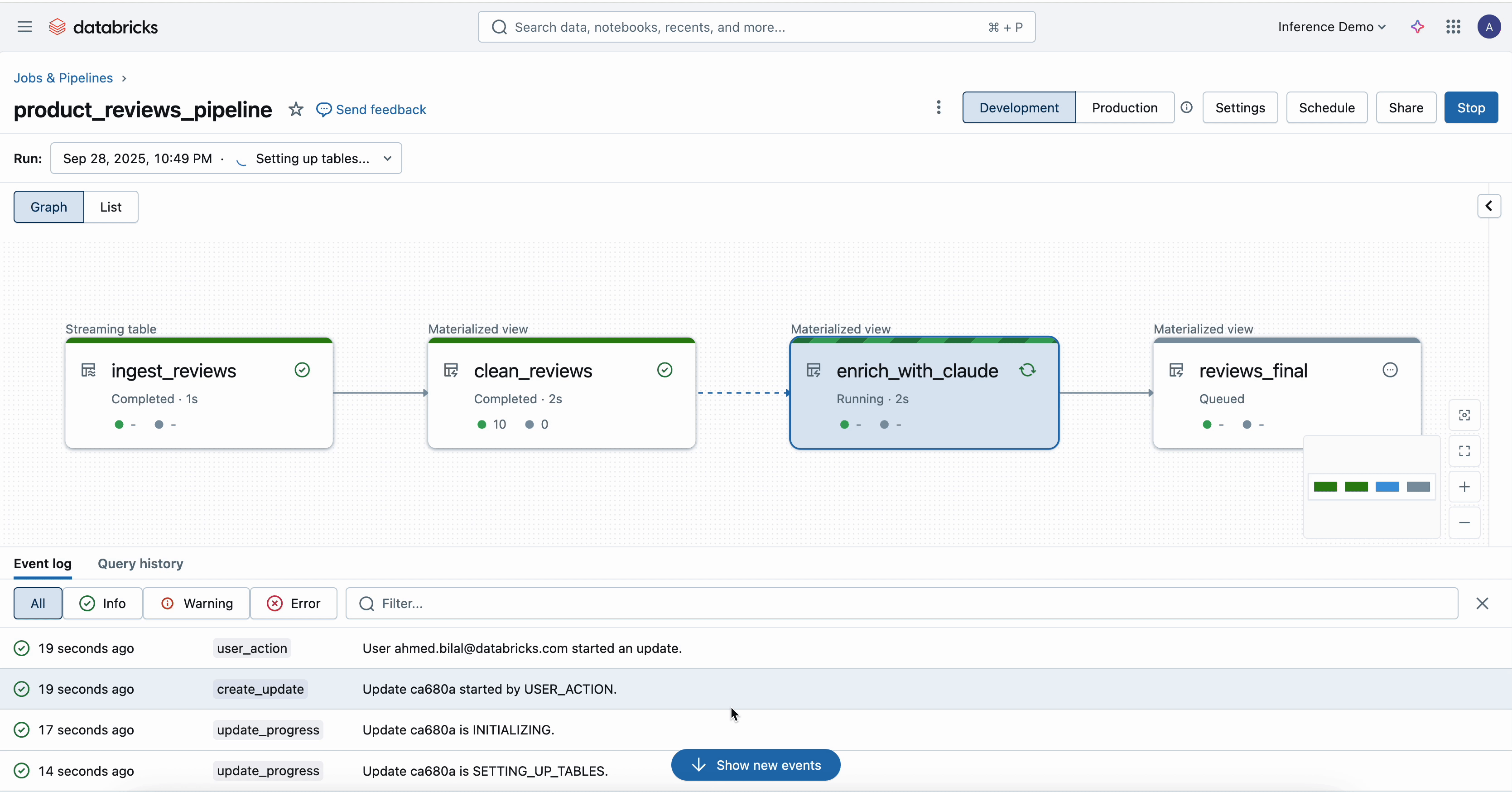Switch to List view
The height and width of the screenshot is (792, 1512).
click(x=111, y=207)
